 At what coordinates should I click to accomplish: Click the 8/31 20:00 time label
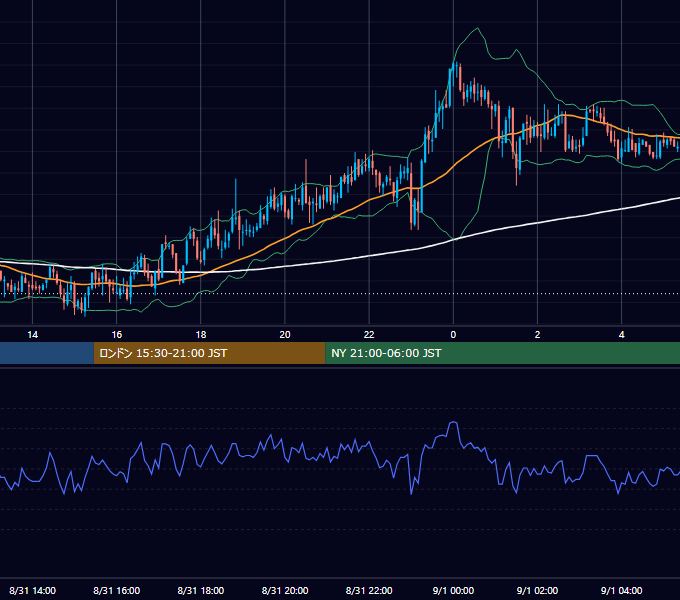(285, 590)
